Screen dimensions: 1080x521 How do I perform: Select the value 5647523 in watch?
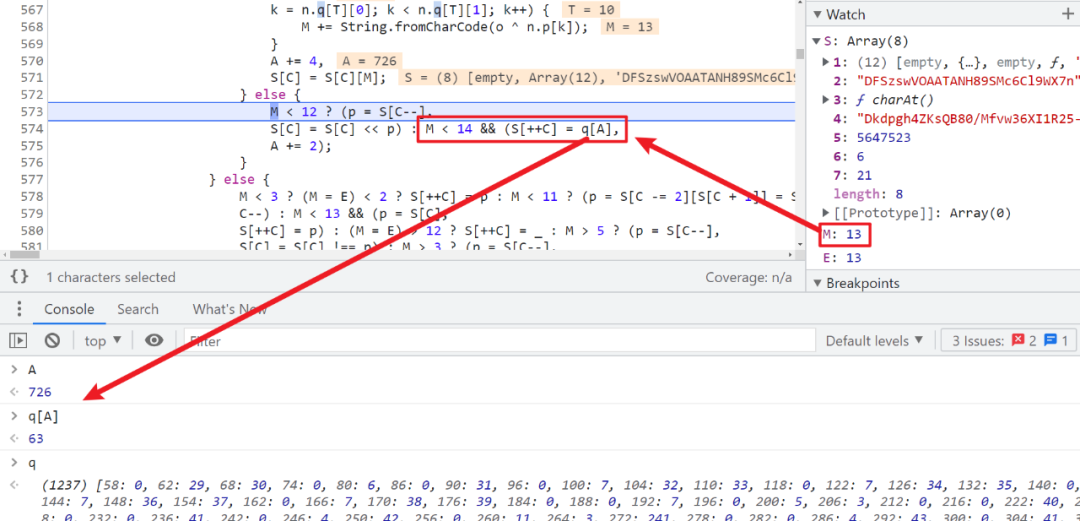click(x=886, y=138)
